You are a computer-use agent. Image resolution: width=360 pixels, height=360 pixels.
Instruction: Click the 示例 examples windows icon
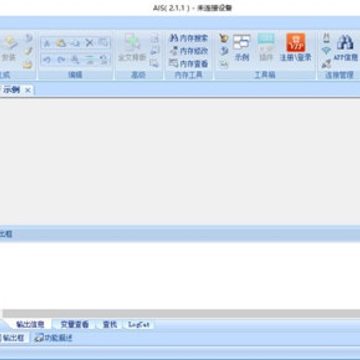click(x=242, y=48)
